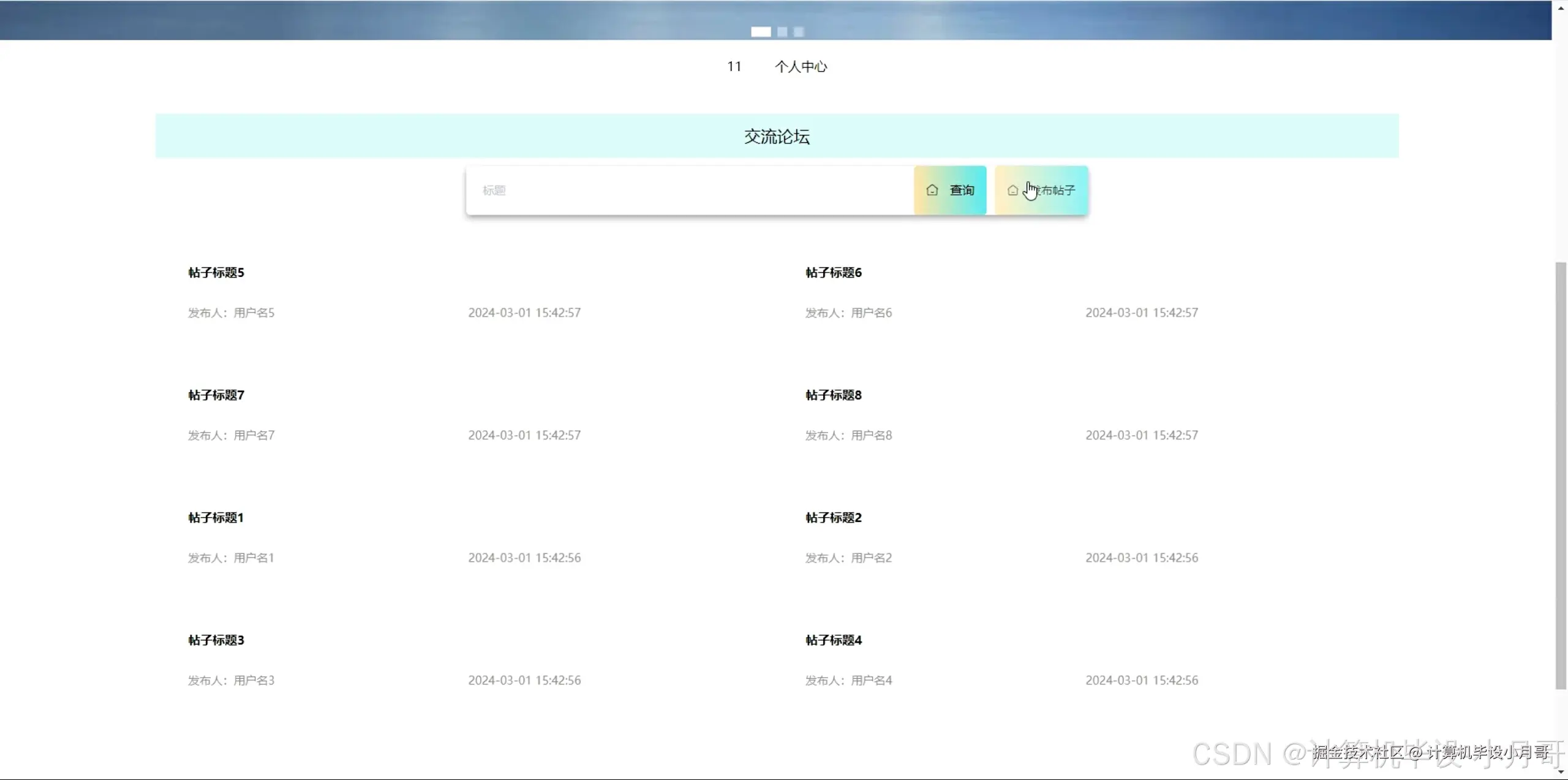Open post 帖子标题8
The width and height of the screenshot is (1568, 780).
coord(833,395)
